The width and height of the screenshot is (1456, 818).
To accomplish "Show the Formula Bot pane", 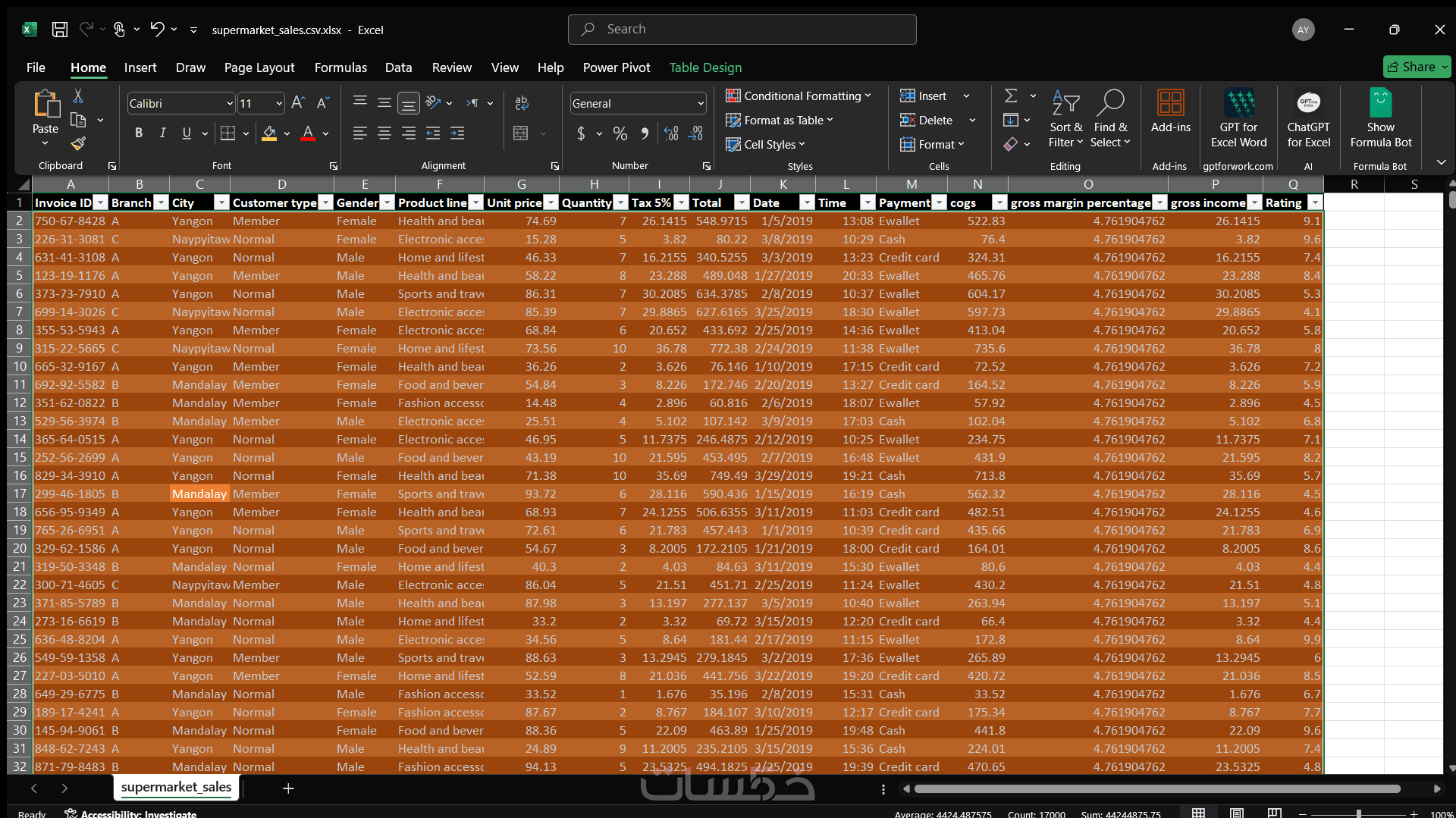I will pos(1380,119).
